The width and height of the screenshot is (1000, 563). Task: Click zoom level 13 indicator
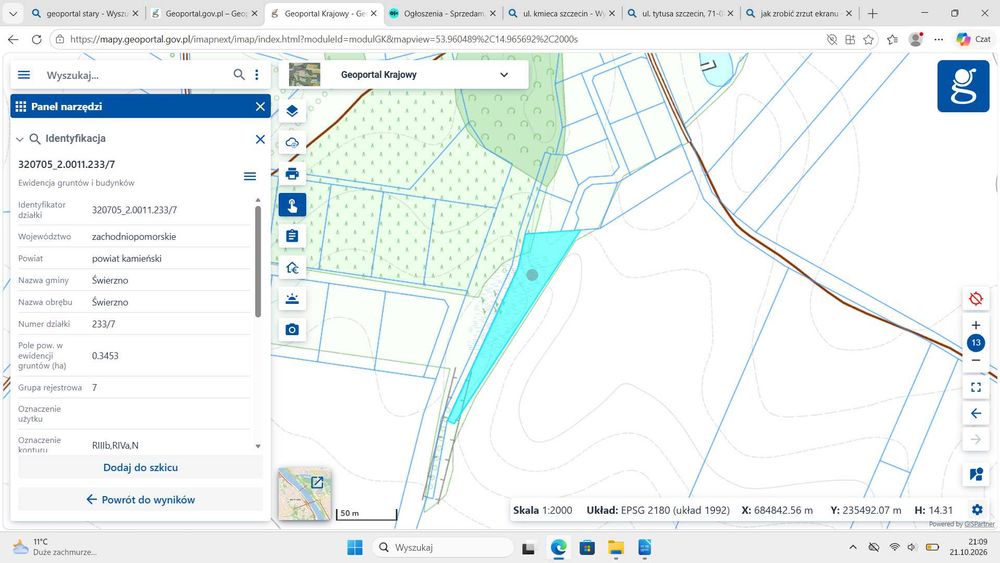(x=975, y=343)
